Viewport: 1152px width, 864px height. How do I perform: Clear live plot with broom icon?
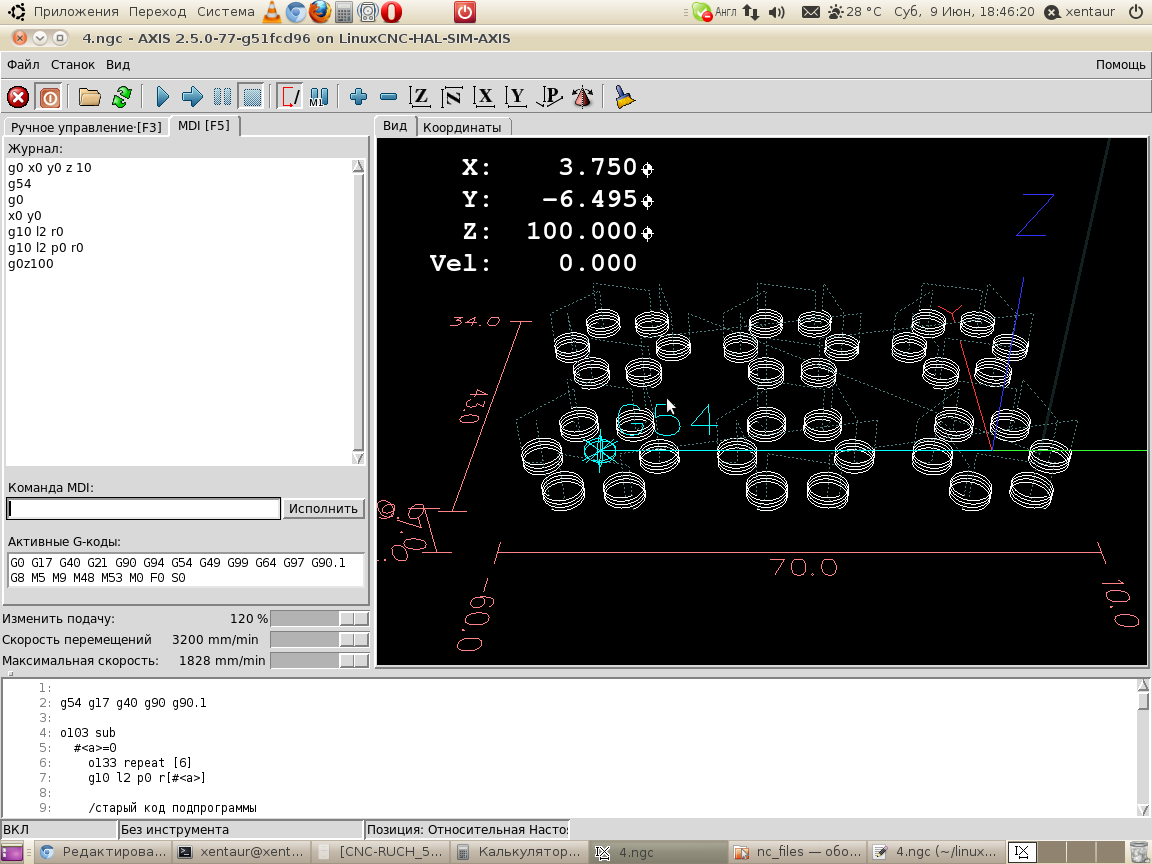click(x=625, y=97)
